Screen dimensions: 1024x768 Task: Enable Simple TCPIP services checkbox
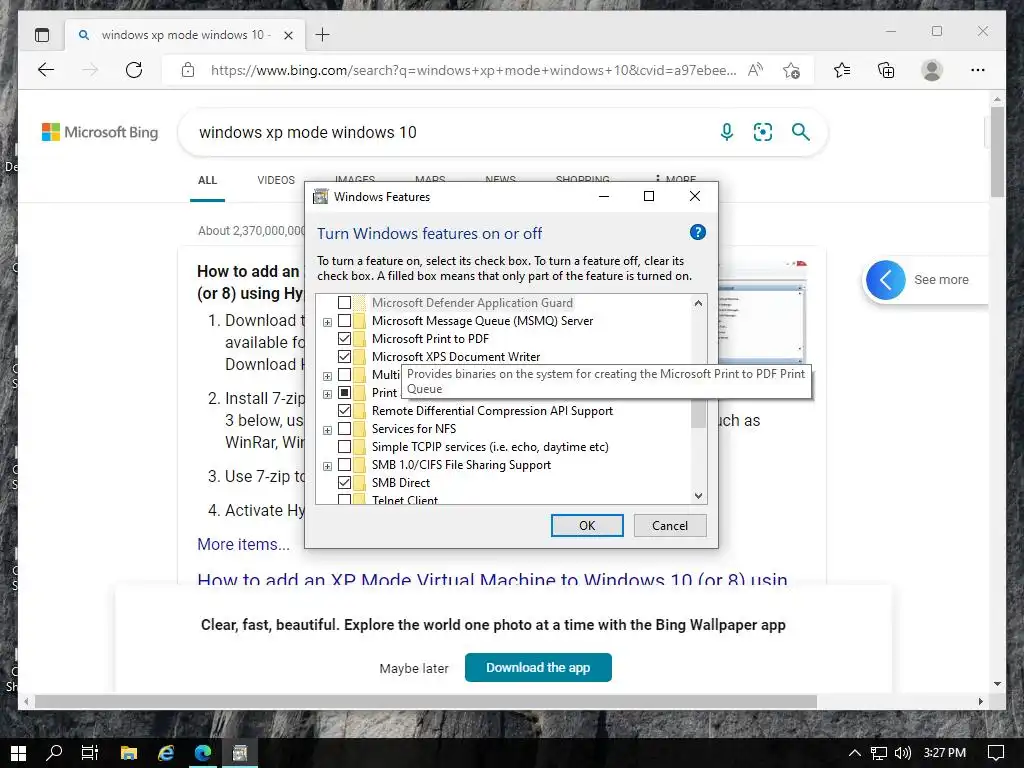344,447
